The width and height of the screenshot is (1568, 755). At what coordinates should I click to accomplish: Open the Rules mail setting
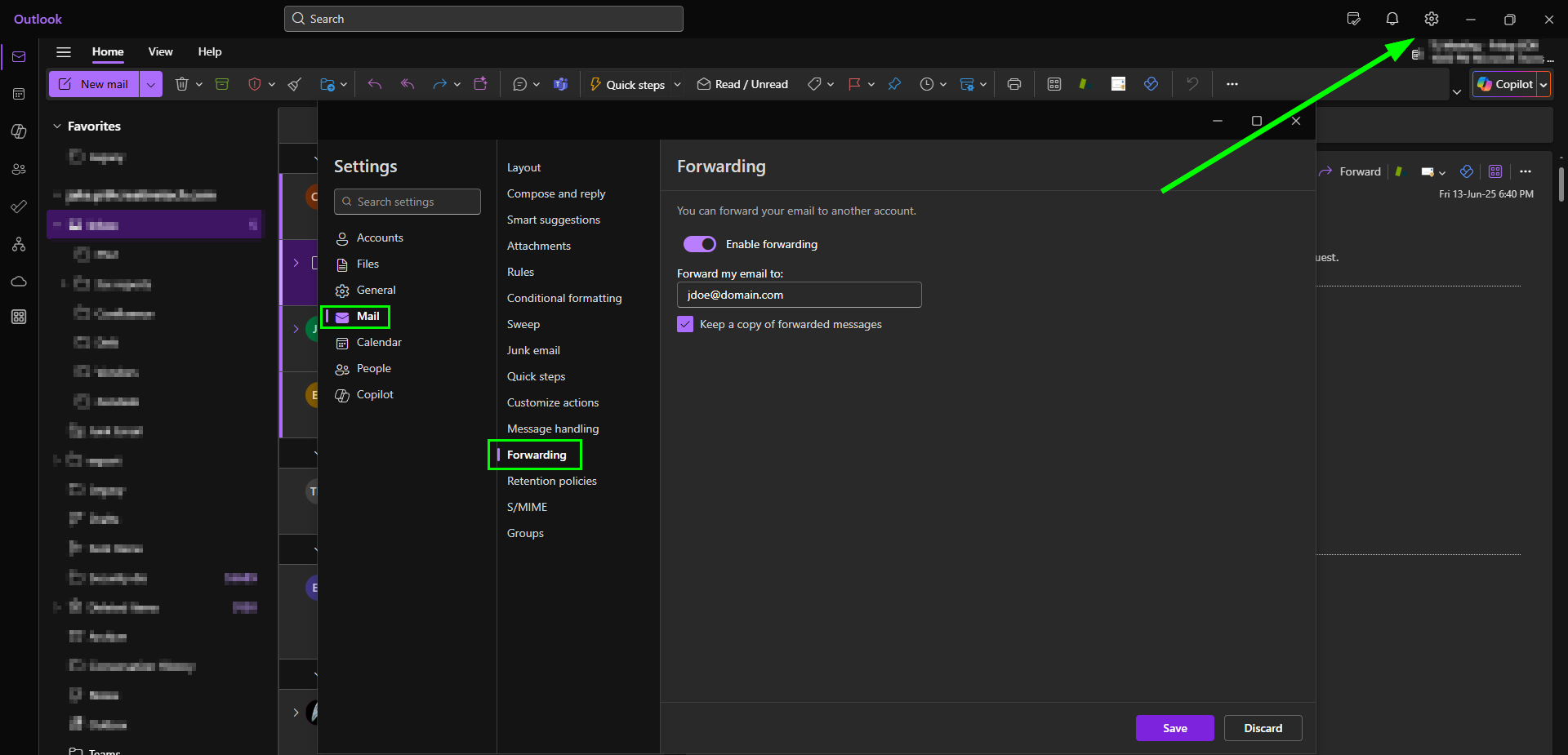pyautogui.click(x=520, y=272)
